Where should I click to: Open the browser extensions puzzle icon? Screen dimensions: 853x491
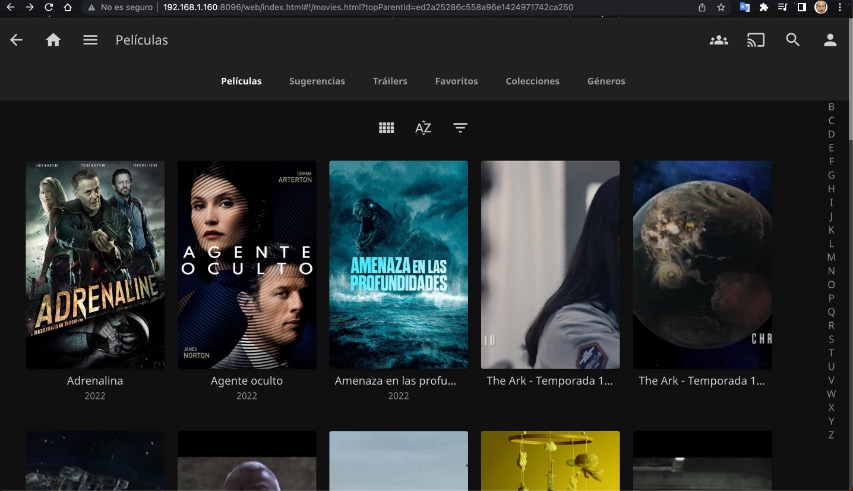(764, 7)
